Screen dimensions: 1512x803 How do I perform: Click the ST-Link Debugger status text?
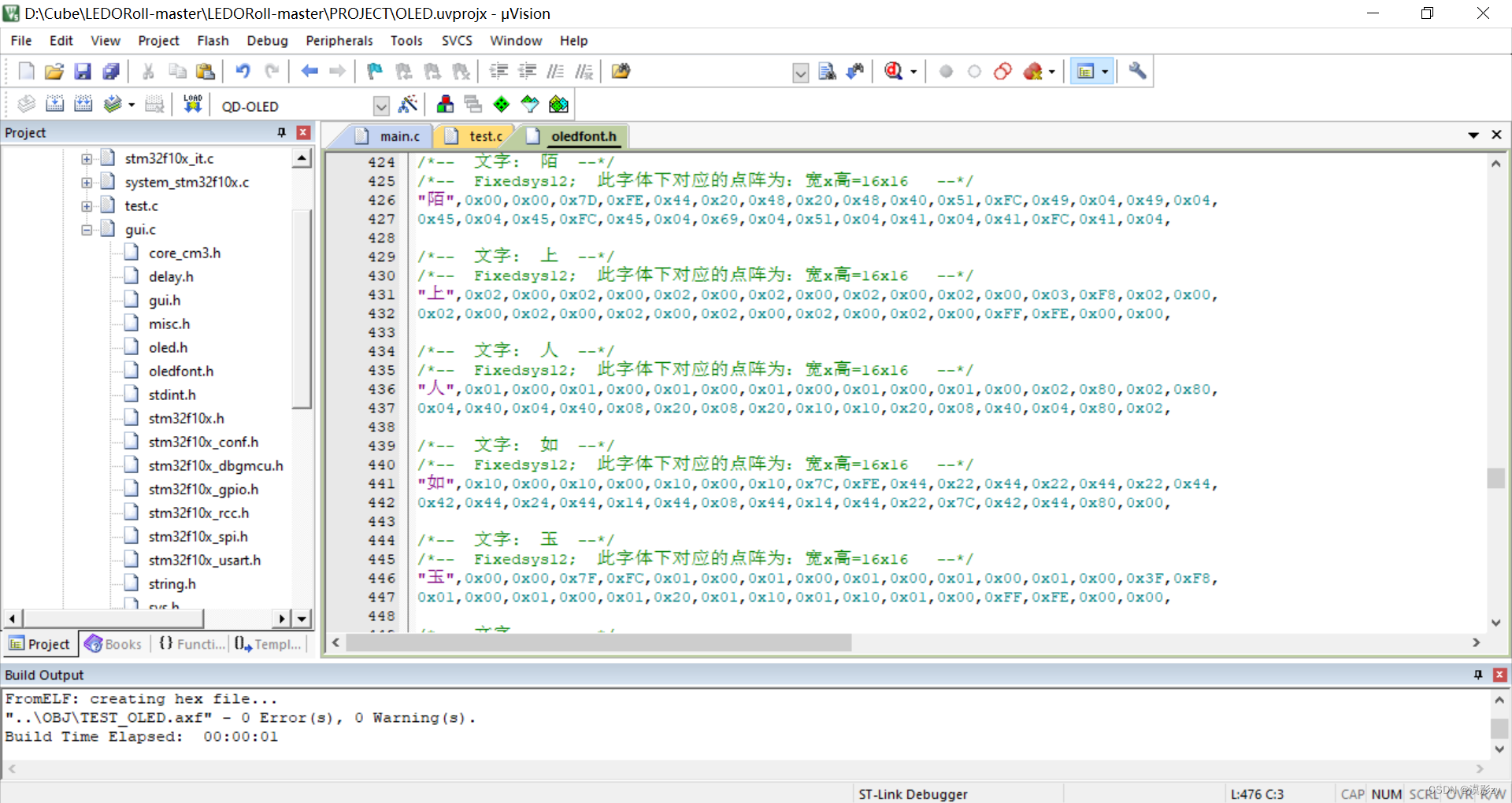coord(913,794)
